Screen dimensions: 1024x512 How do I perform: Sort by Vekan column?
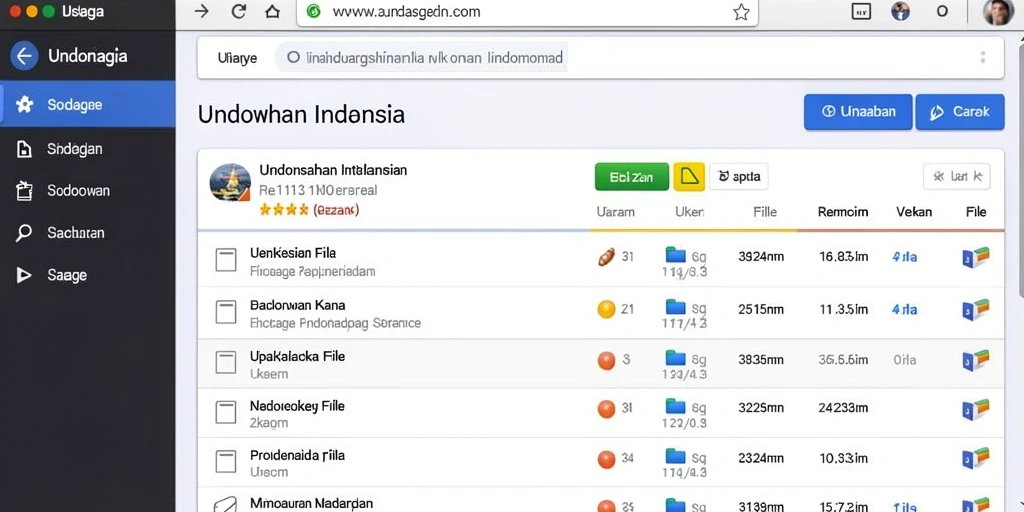(x=914, y=212)
